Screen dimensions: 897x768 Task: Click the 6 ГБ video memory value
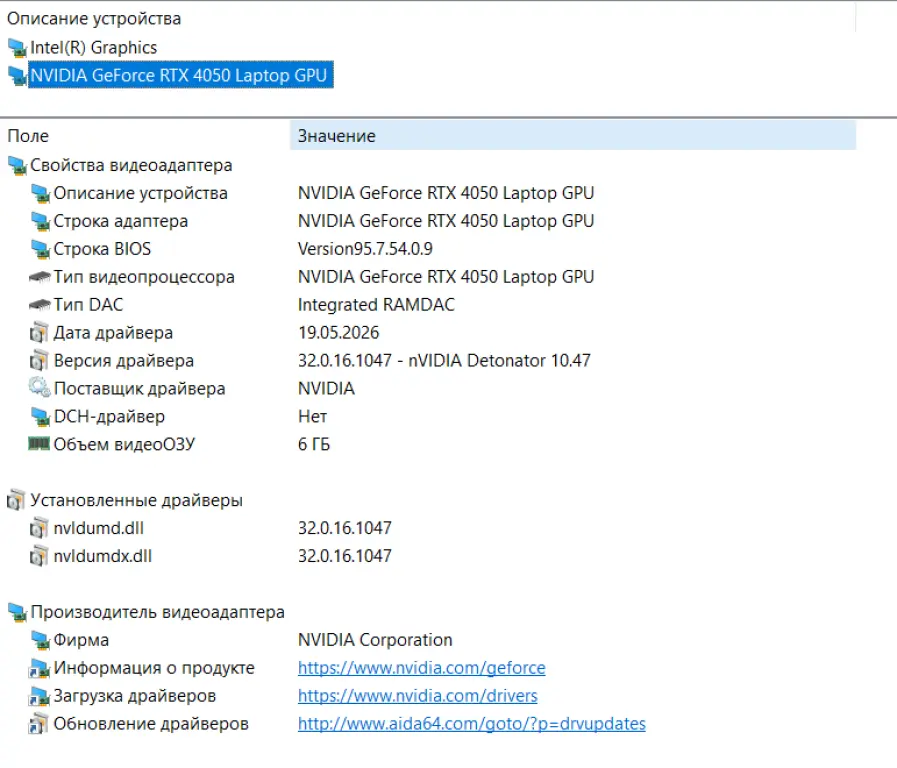click(314, 444)
